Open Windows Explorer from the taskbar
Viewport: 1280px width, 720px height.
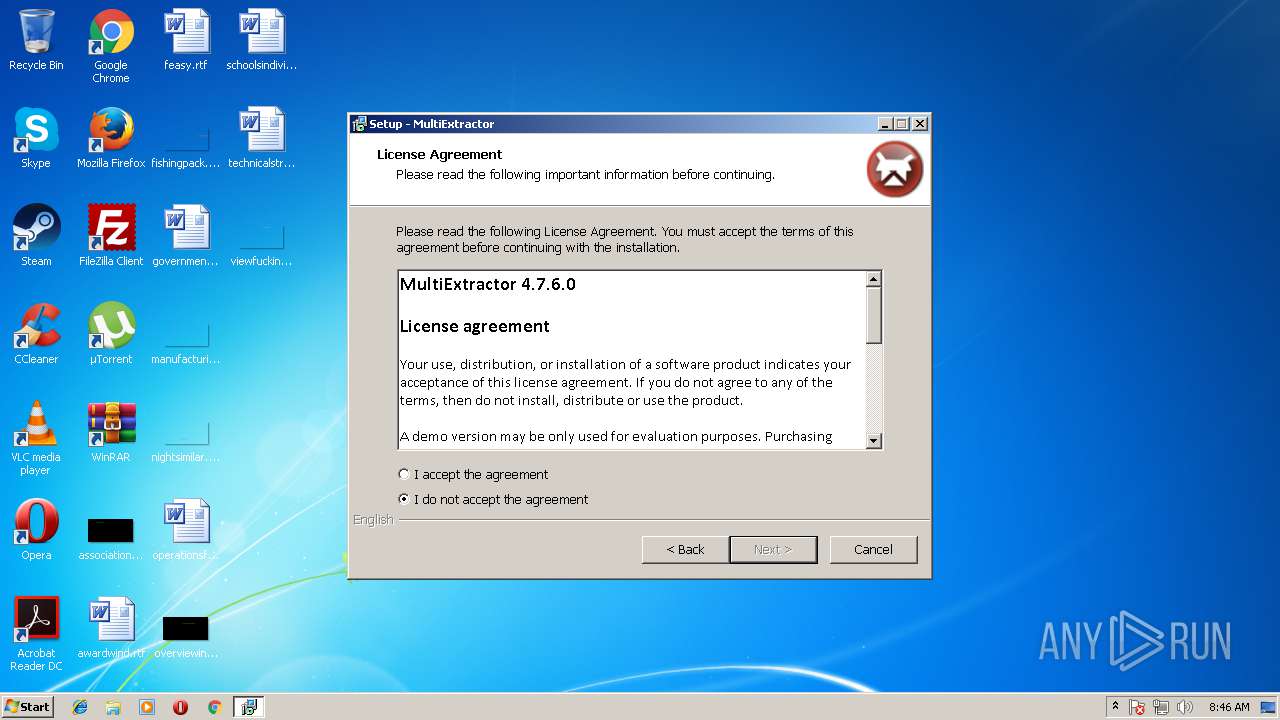coord(113,707)
